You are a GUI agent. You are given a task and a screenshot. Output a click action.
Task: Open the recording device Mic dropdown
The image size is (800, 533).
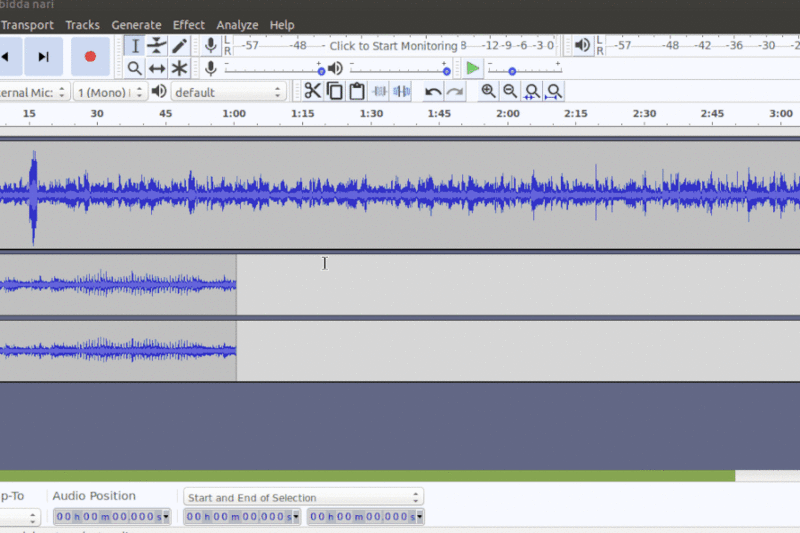click(x=33, y=92)
